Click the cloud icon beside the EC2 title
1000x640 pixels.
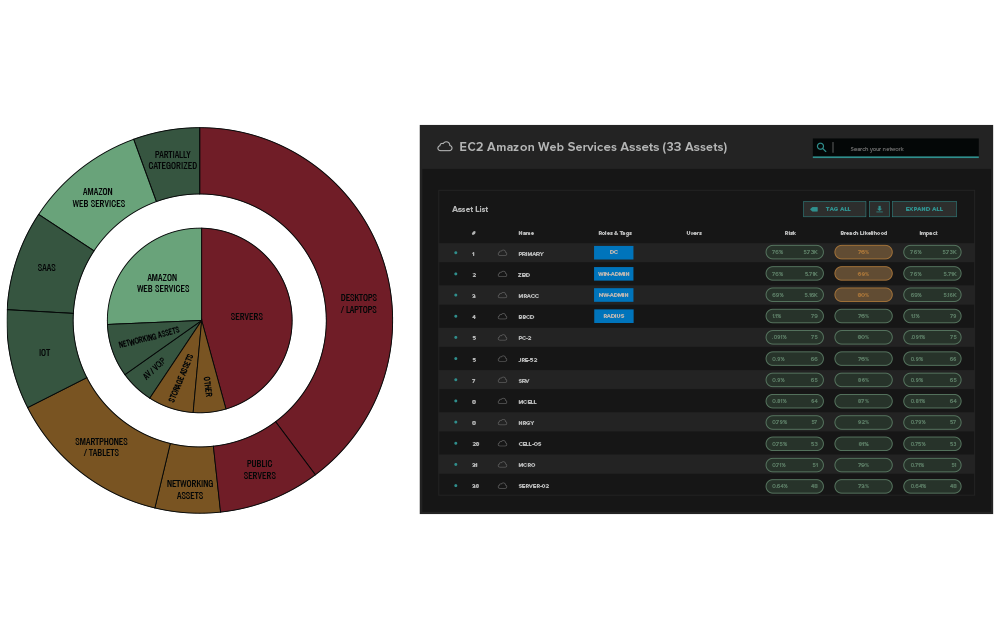click(445, 147)
